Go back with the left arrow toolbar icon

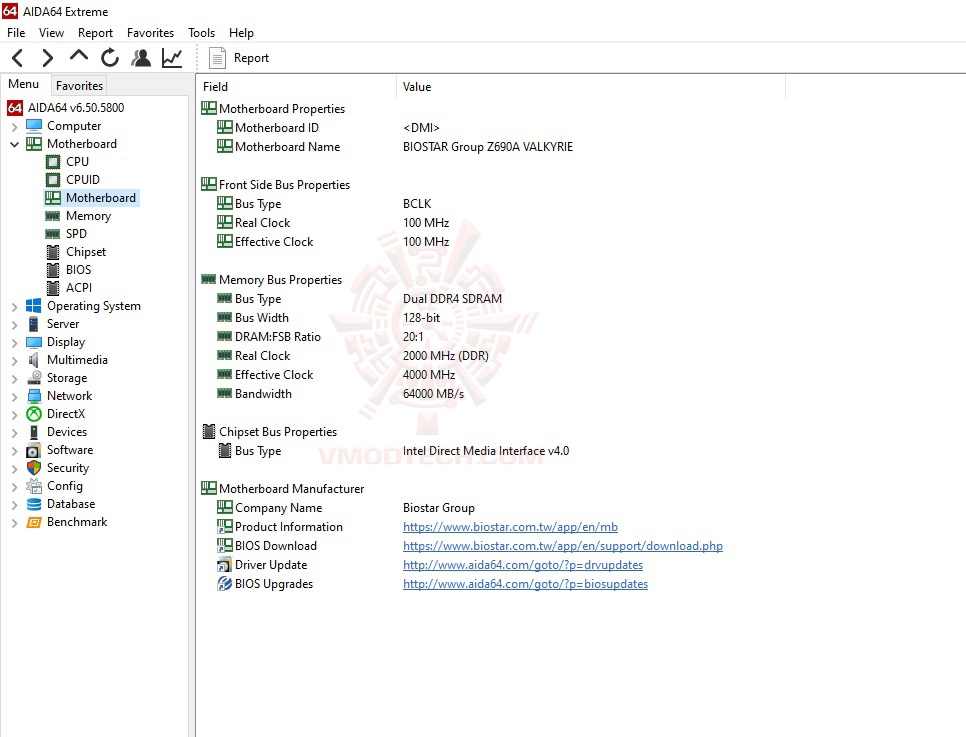(18, 58)
